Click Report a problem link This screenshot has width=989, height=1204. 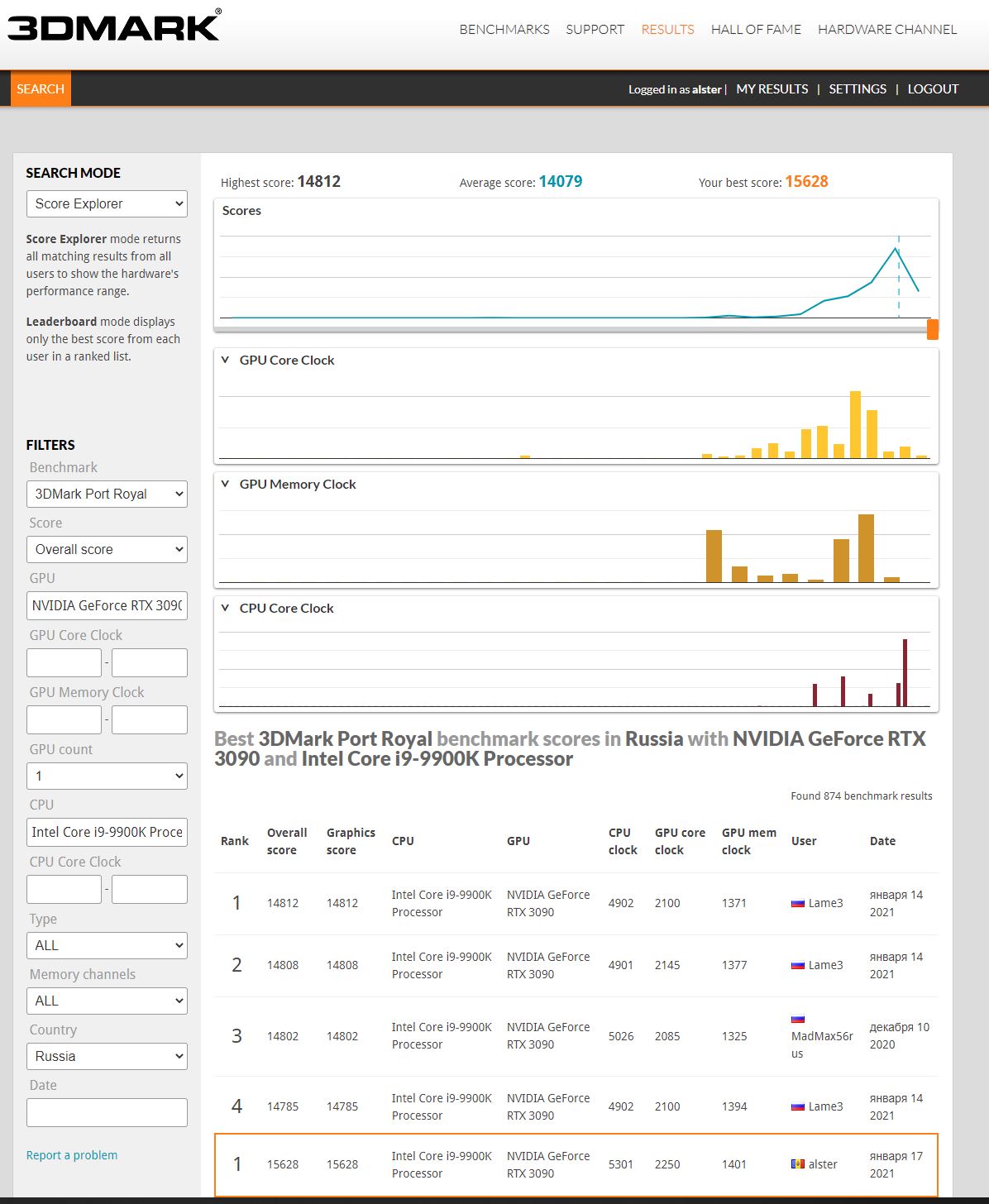click(72, 1155)
